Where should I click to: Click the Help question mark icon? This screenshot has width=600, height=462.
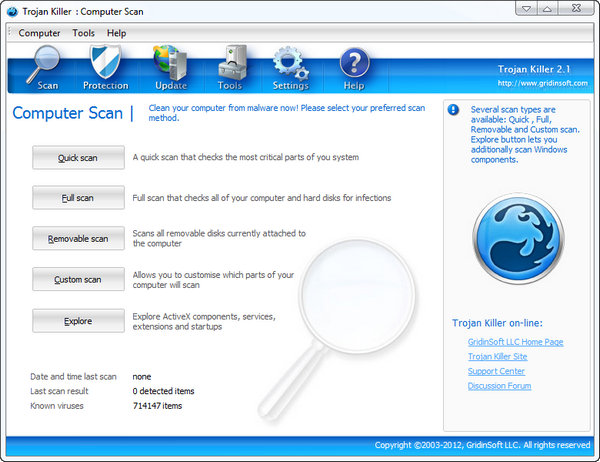tap(354, 66)
